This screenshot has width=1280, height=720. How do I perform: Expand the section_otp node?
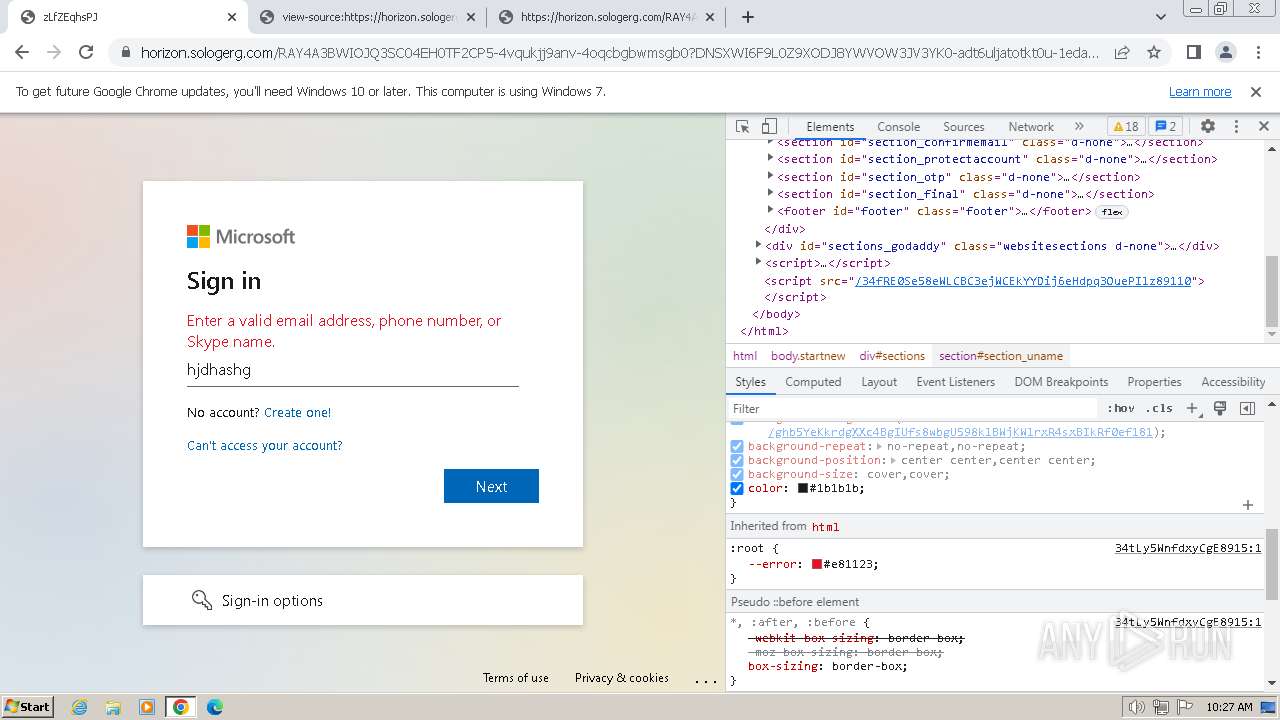coord(770,176)
